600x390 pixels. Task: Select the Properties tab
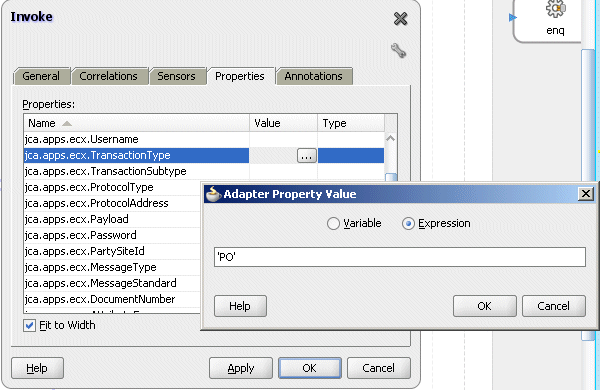click(240, 76)
